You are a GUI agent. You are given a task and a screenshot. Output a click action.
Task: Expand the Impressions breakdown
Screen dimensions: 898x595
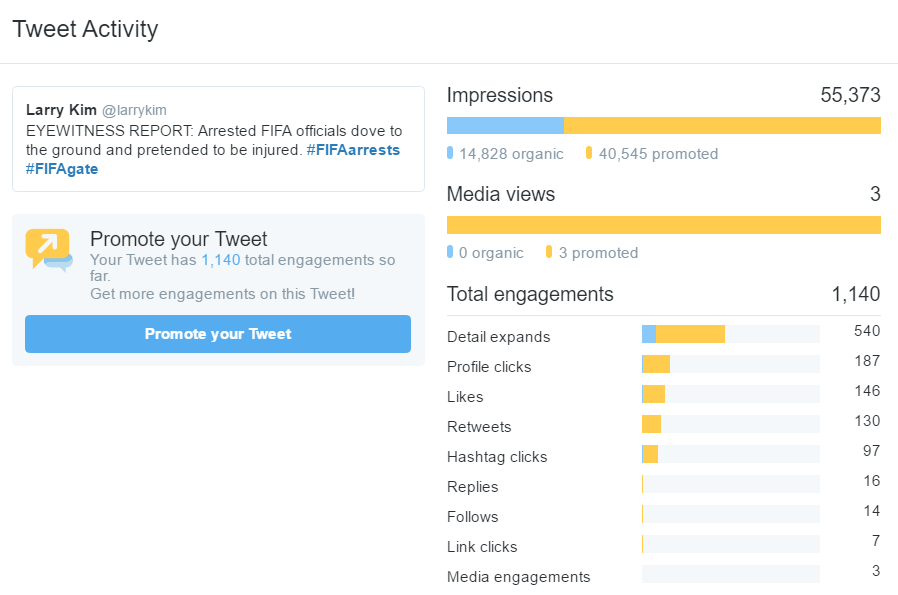click(500, 95)
